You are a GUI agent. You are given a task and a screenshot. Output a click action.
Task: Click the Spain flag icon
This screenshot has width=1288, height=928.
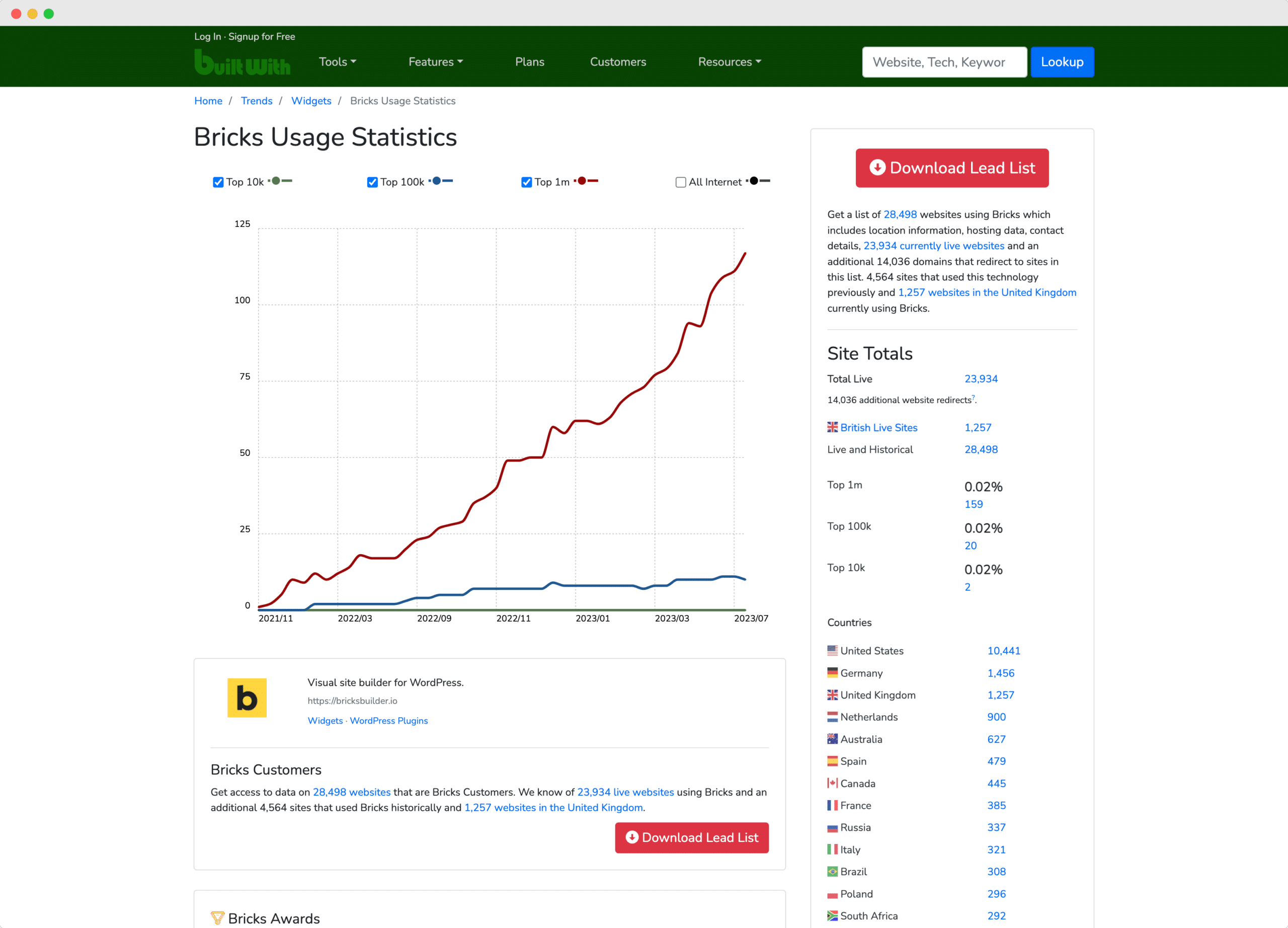pyautogui.click(x=832, y=761)
